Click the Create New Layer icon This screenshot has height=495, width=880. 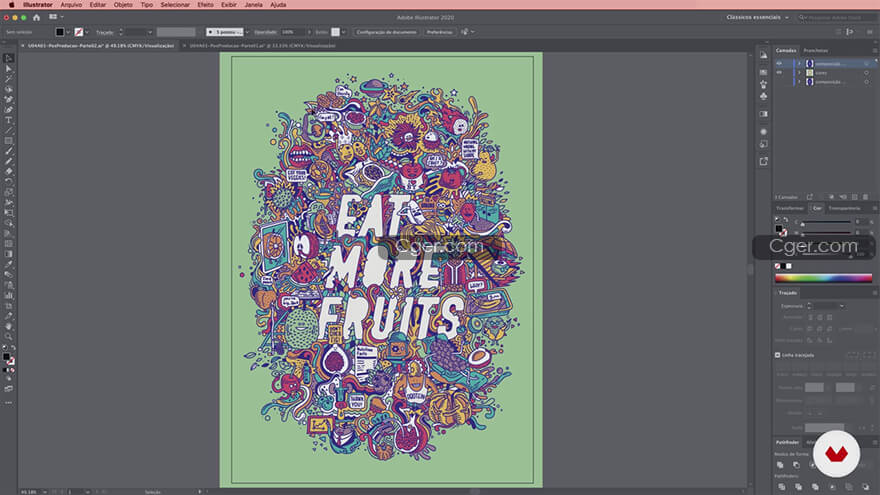[854, 197]
